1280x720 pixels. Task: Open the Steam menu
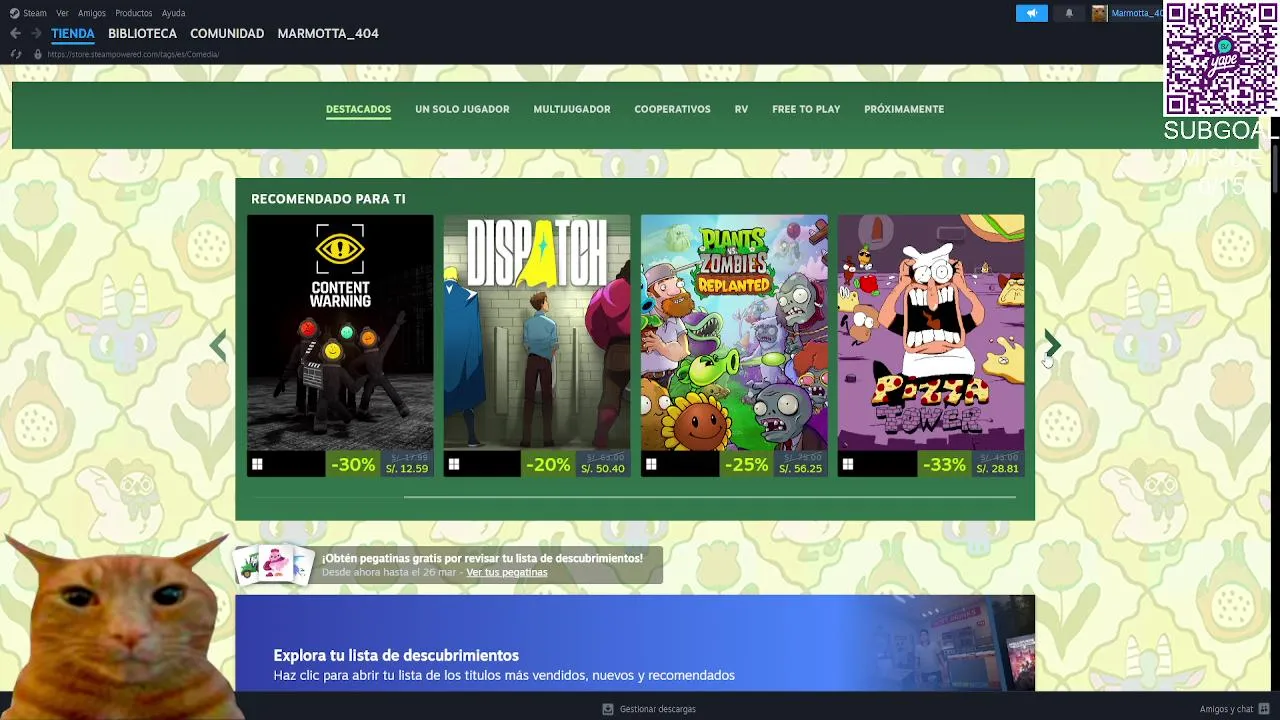(x=35, y=13)
